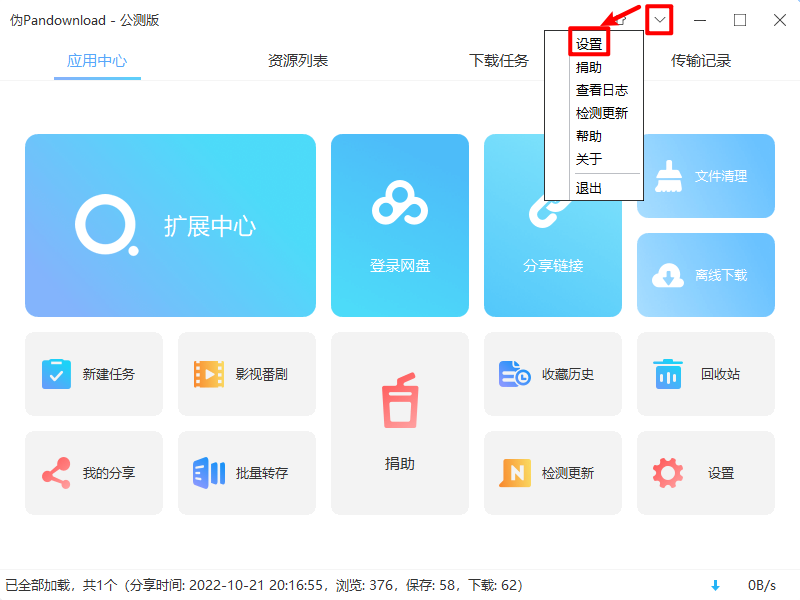Maximize the 伪Pandownload window
Image resolution: width=800 pixels, height=600 pixels.
(740, 20)
